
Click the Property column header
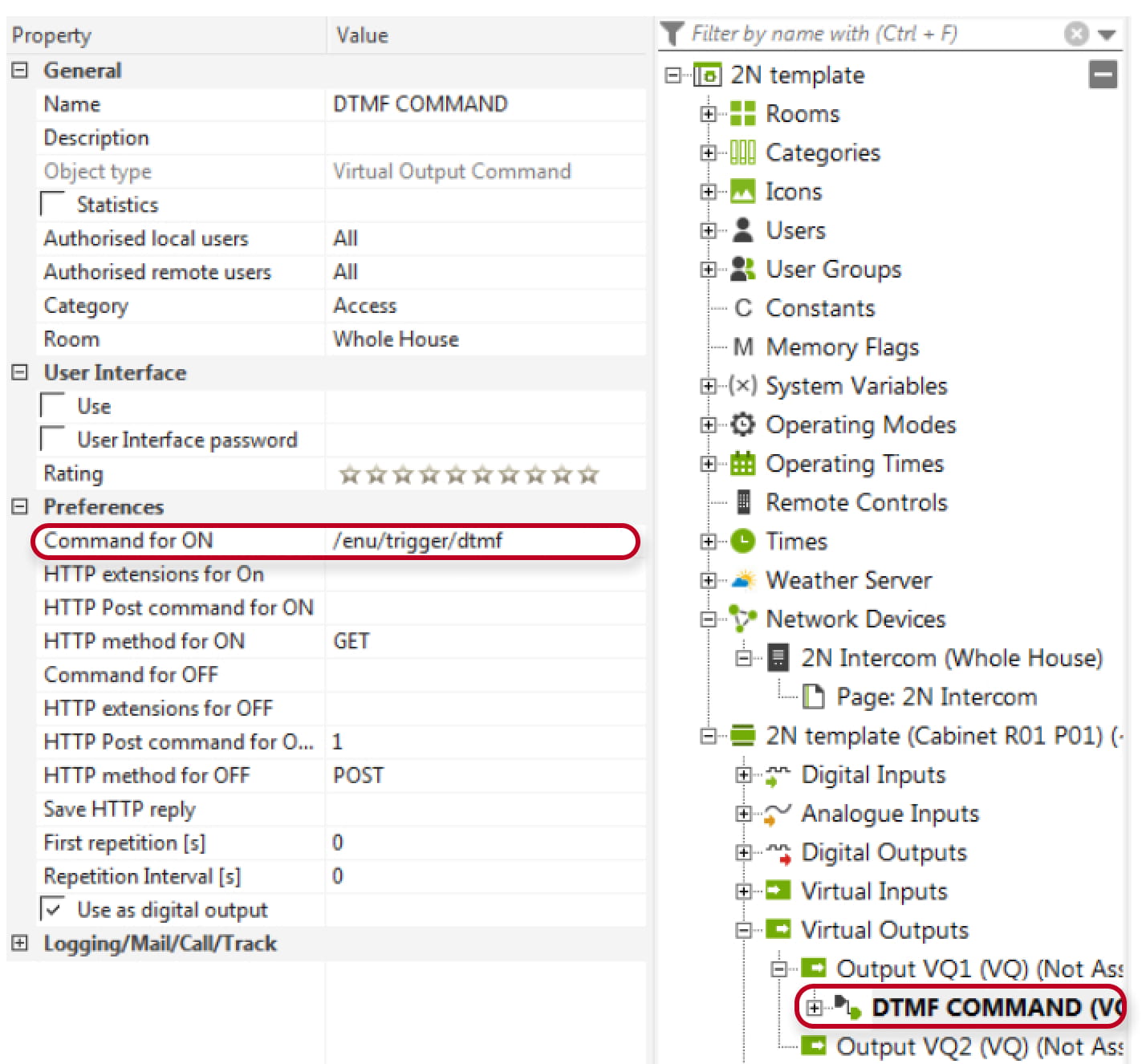pyautogui.click(x=165, y=35)
